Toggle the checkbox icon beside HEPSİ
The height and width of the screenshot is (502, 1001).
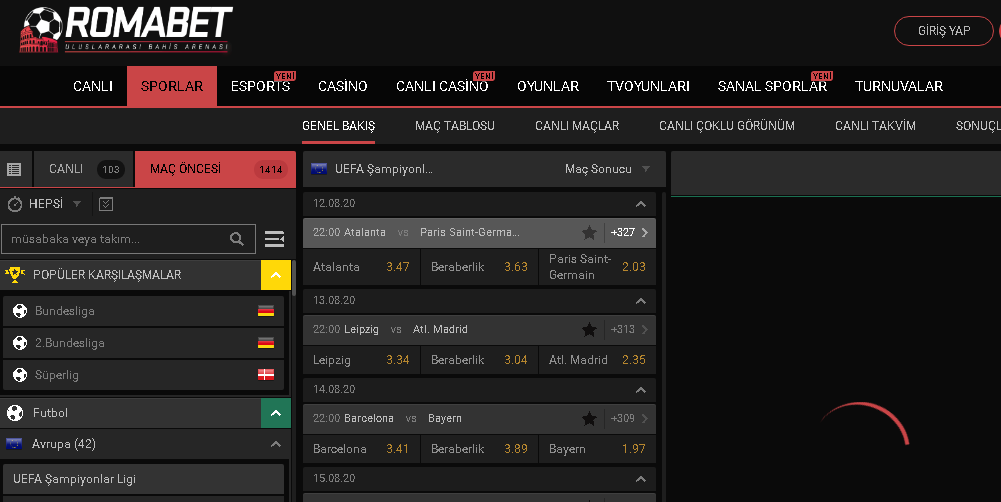106,204
